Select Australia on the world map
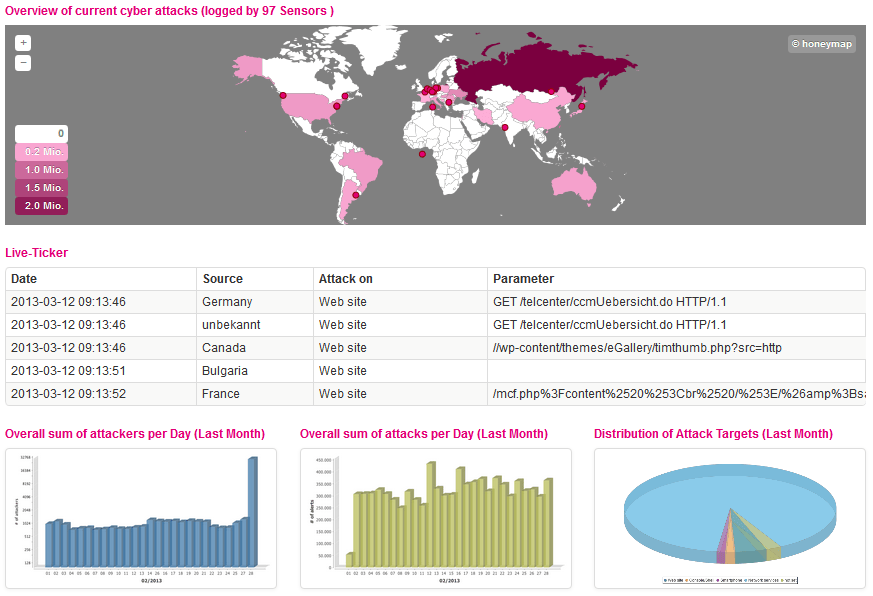873x596 pixels. [572, 184]
